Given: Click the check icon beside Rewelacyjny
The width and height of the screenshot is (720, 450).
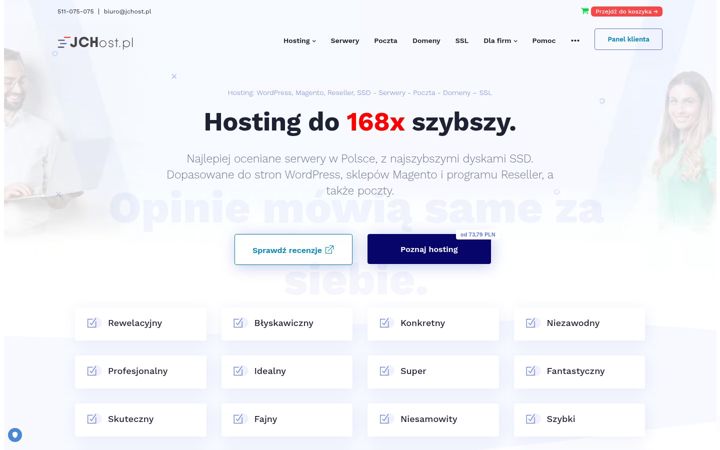Looking at the screenshot, I should coord(92,323).
